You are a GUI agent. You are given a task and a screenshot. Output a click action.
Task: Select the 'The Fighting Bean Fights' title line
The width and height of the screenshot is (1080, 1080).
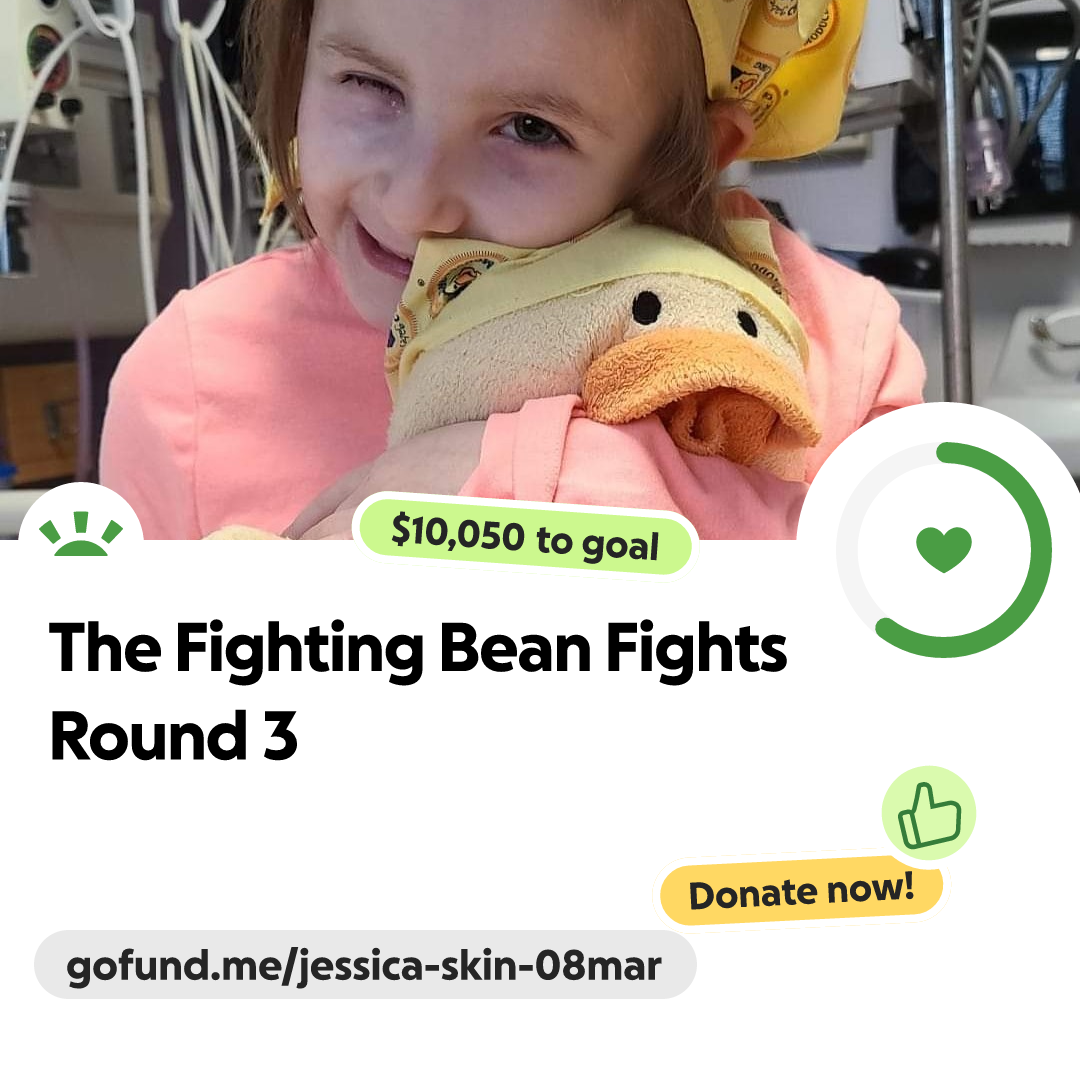pyautogui.click(x=418, y=648)
